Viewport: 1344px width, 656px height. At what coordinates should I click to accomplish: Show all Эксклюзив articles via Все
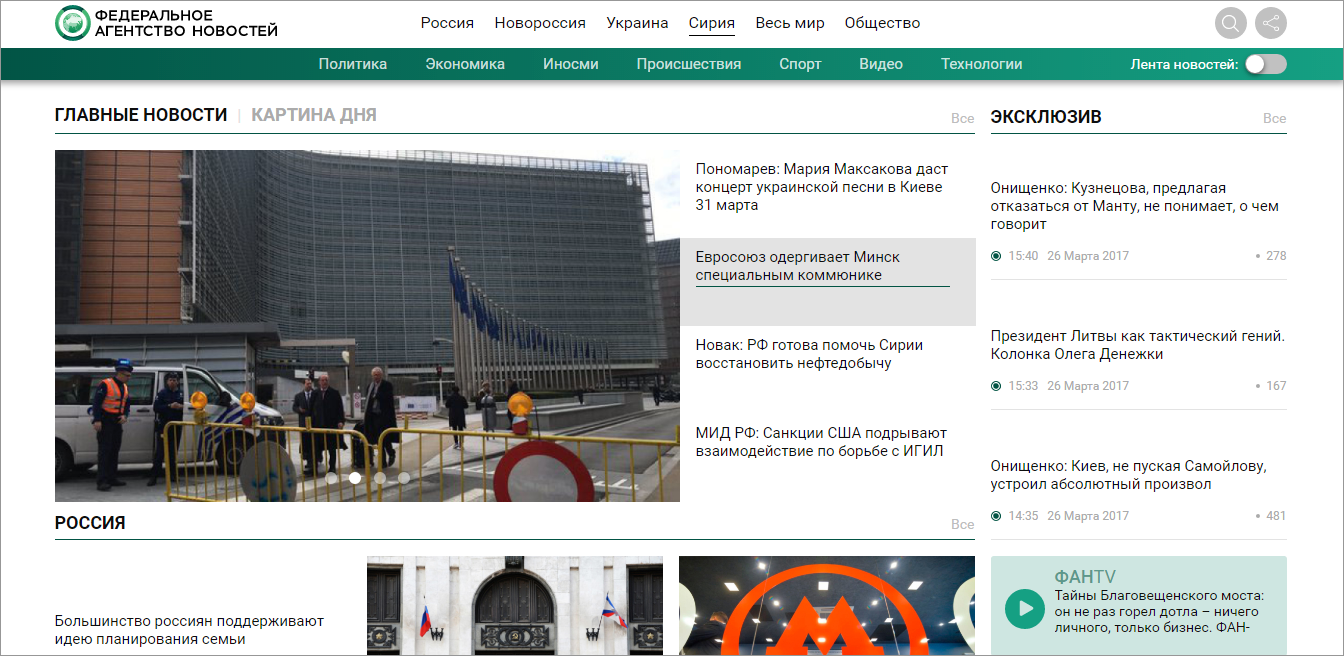1274,118
